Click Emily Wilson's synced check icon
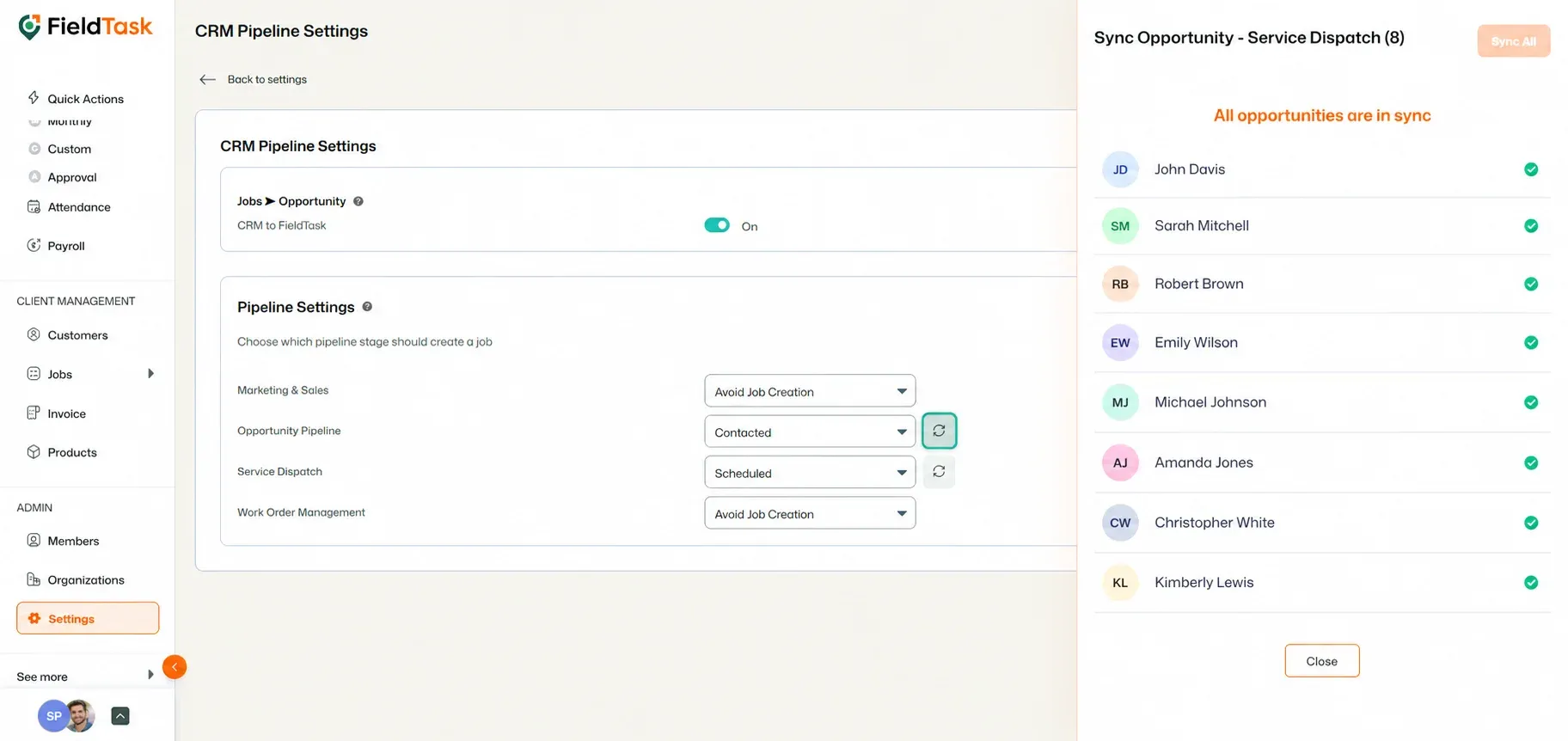The width and height of the screenshot is (1568, 741). (1531, 342)
